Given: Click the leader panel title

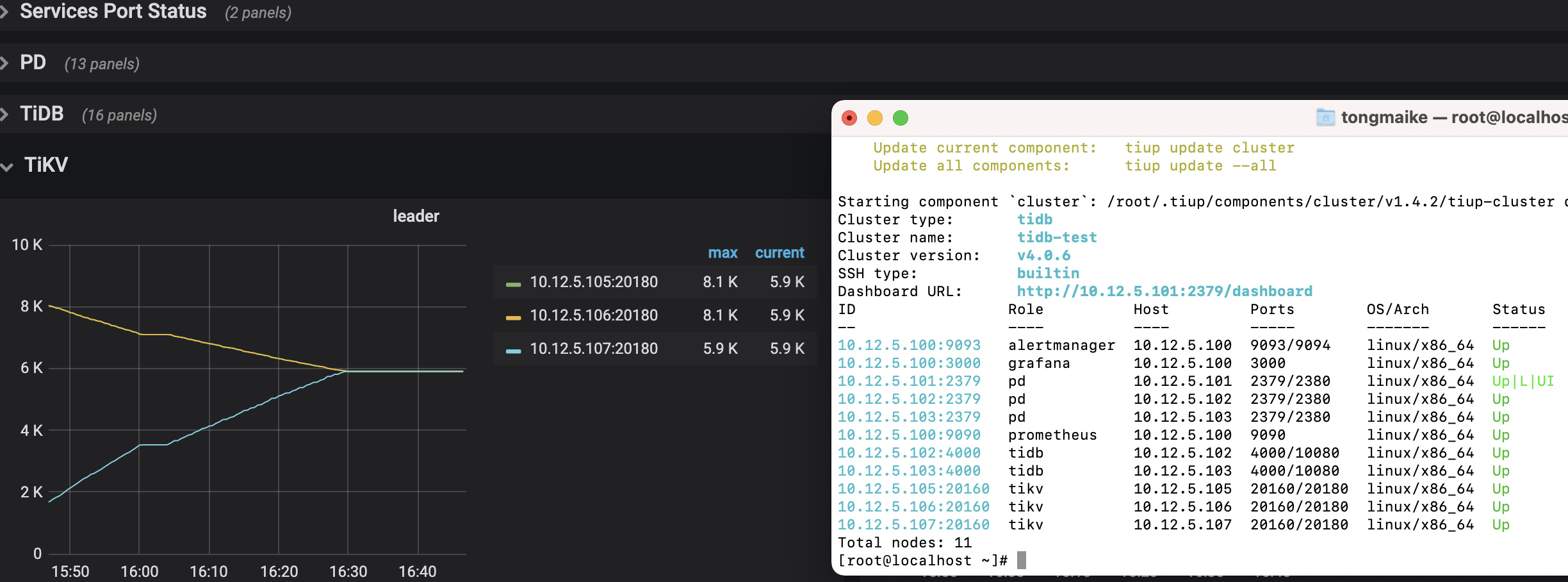Looking at the screenshot, I should (x=416, y=217).
